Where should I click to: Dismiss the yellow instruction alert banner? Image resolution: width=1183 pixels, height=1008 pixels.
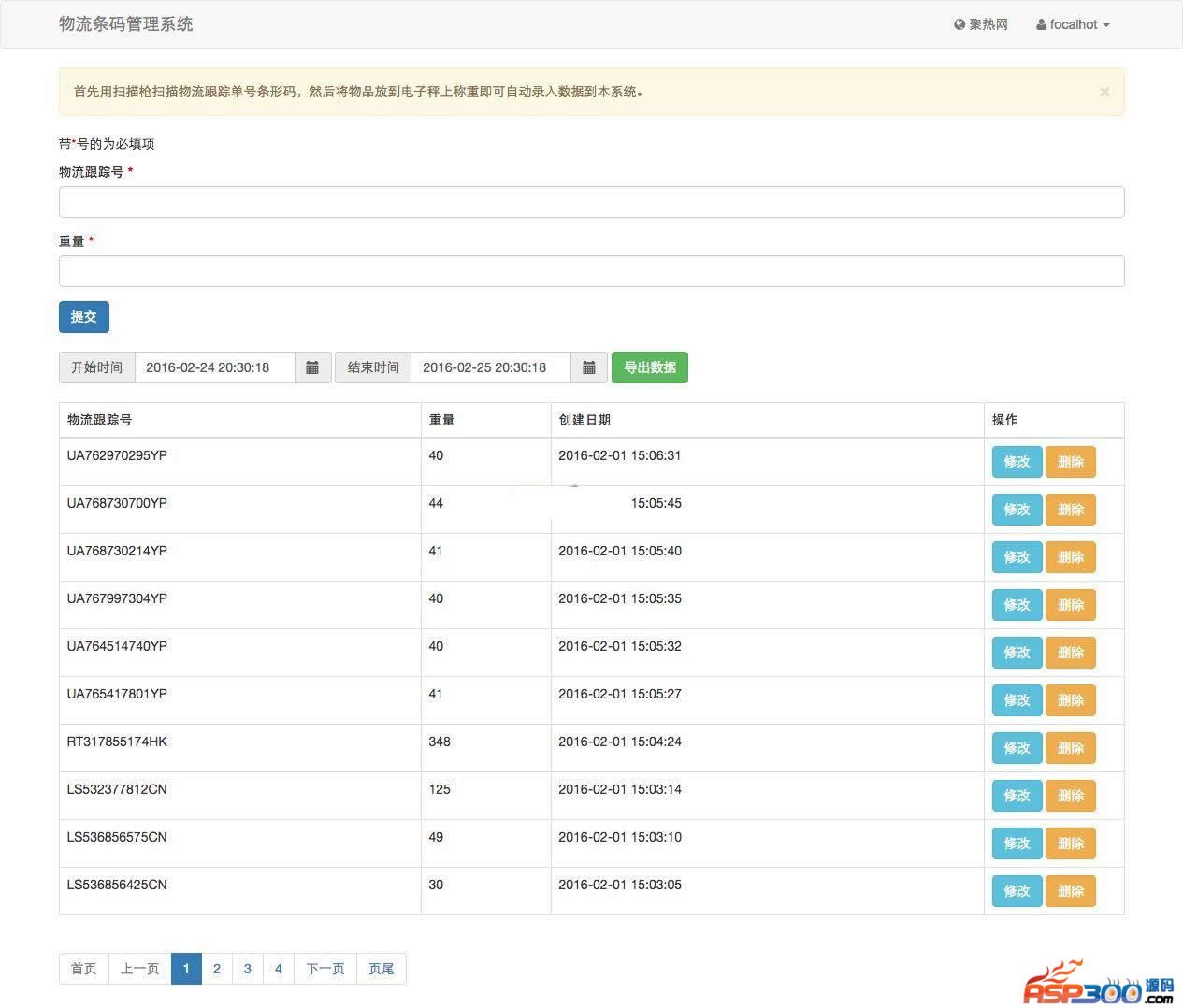pos(1104,92)
